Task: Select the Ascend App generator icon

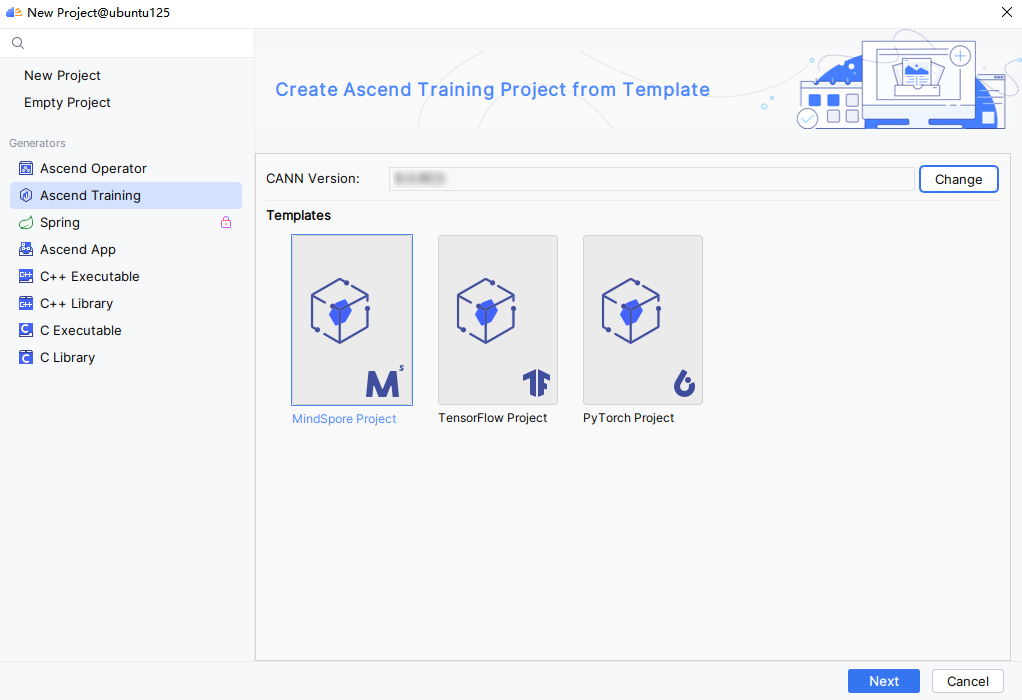Action: coord(26,250)
